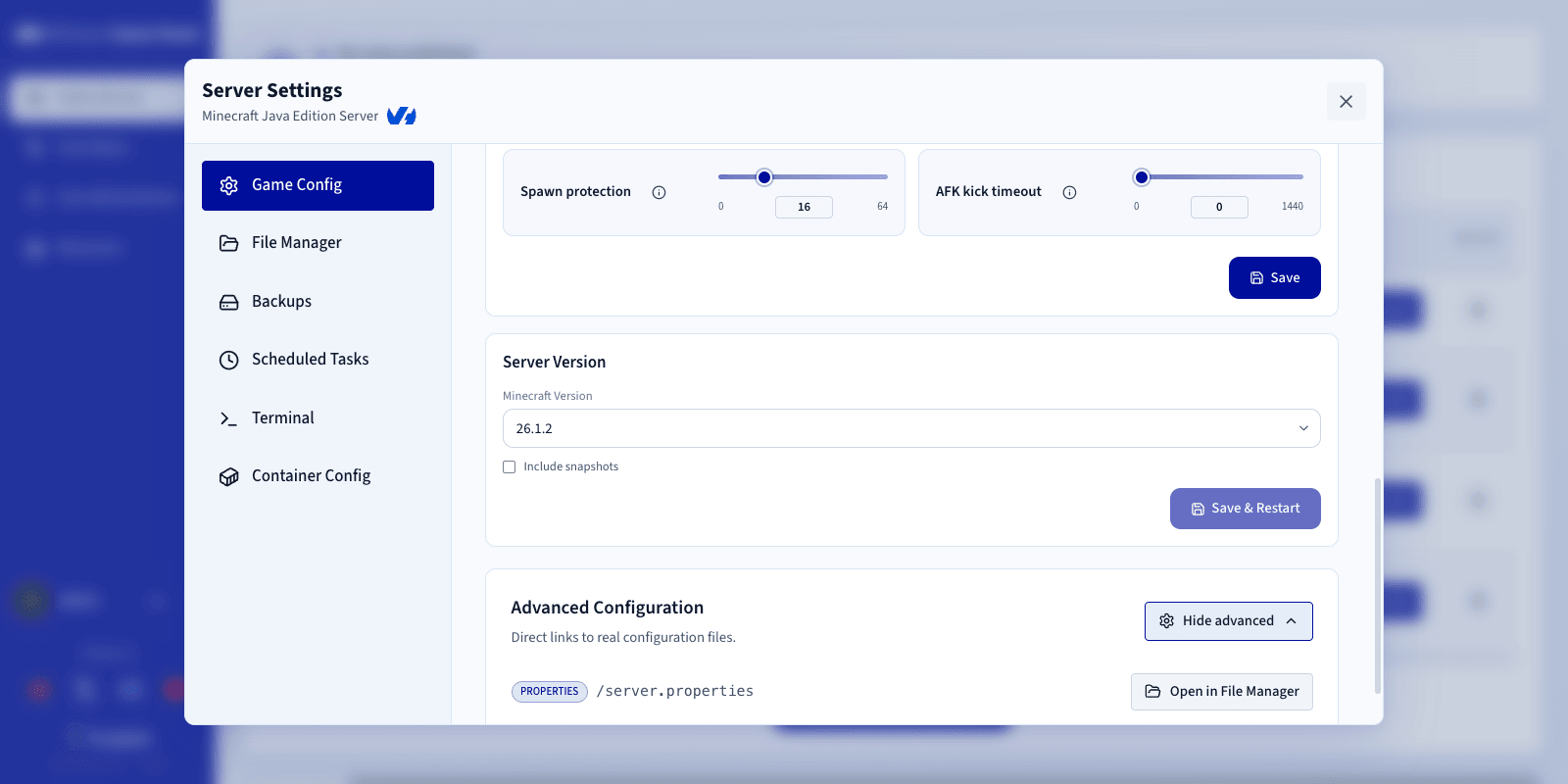Save the game config settings
This screenshot has width=1568, height=784.
1275,278
